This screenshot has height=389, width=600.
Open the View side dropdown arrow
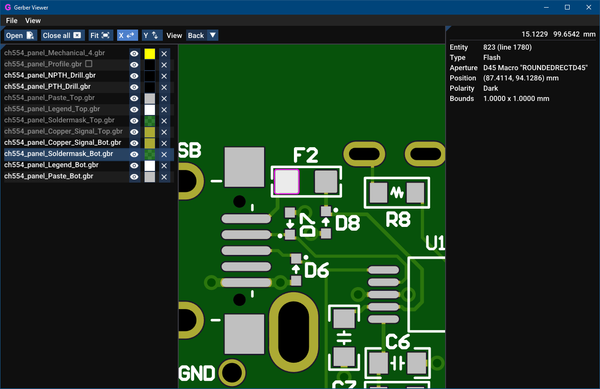(x=213, y=36)
